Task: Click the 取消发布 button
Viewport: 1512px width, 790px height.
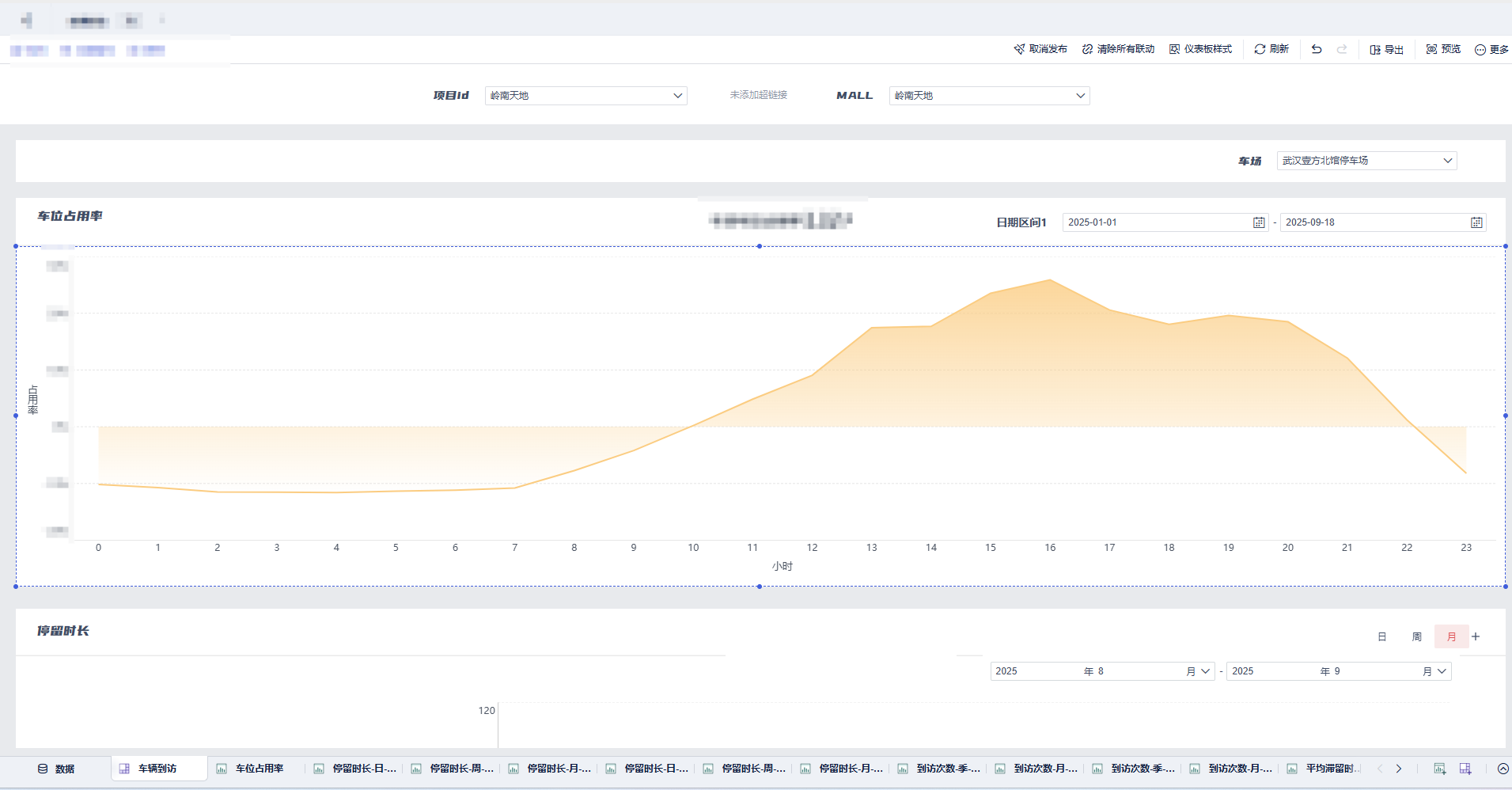Action: click(x=1040, y=49)
